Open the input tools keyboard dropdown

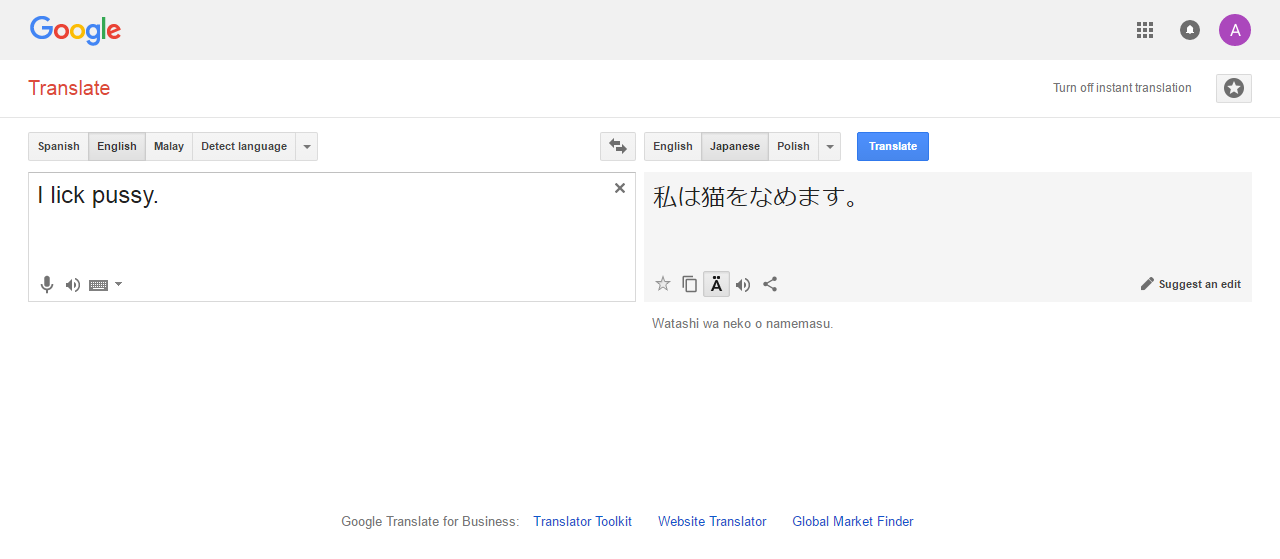pyautogui.click(x=118, y=285)
